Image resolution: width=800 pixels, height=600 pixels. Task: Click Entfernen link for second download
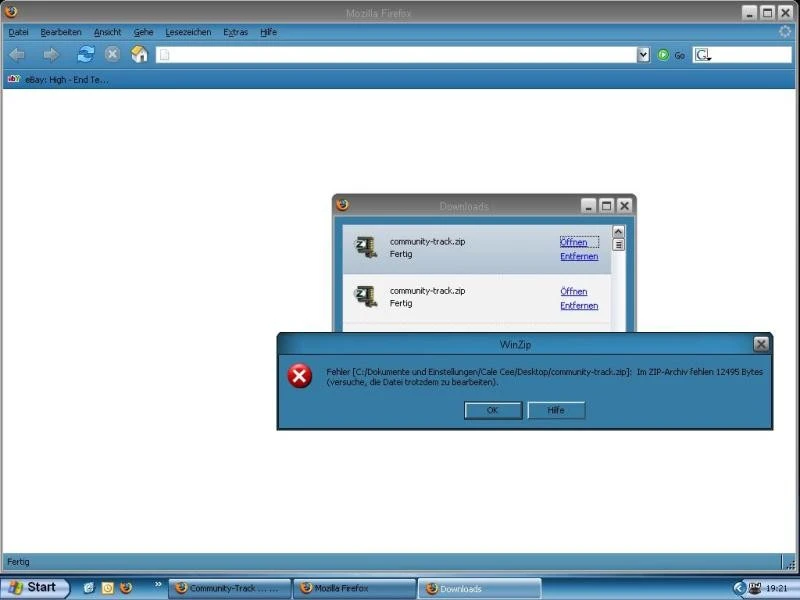[x=579, y=306]
